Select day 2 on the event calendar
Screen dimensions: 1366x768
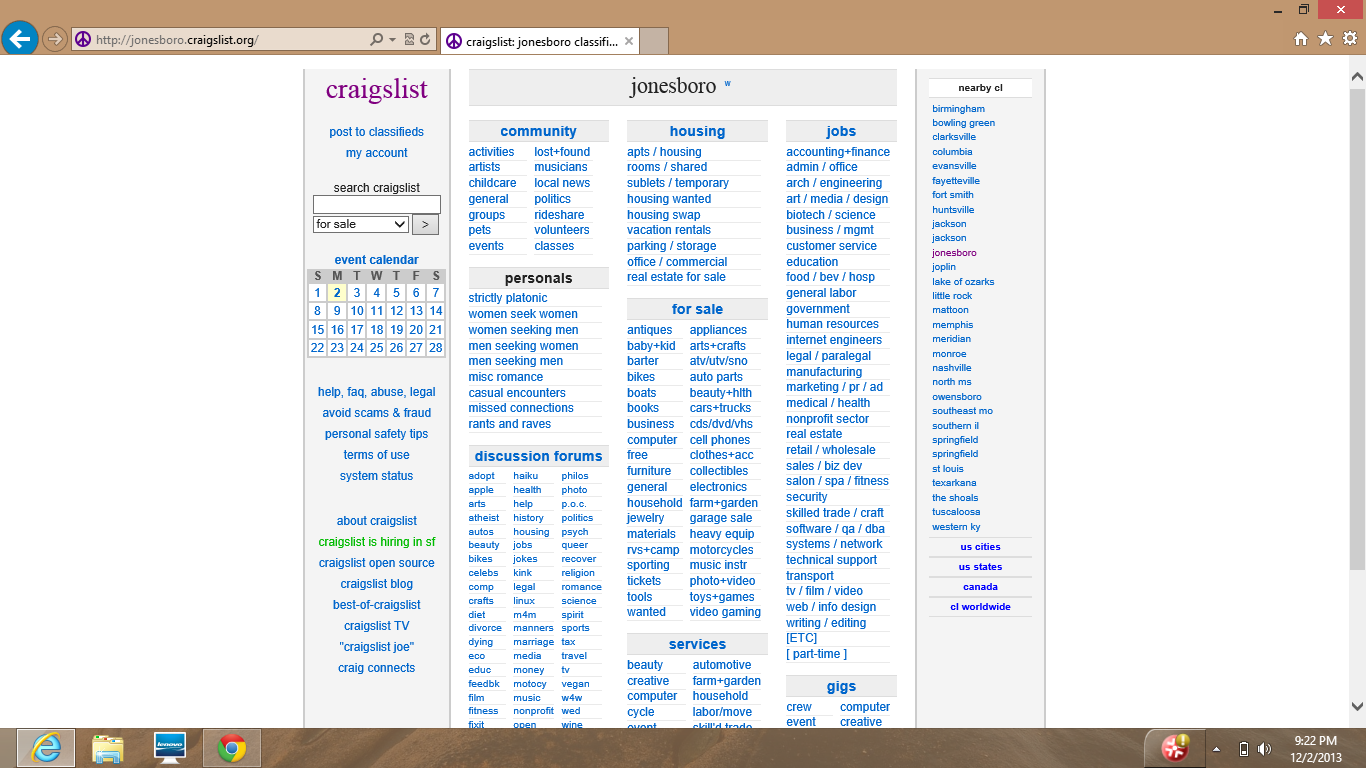click(x=337, y=293)
